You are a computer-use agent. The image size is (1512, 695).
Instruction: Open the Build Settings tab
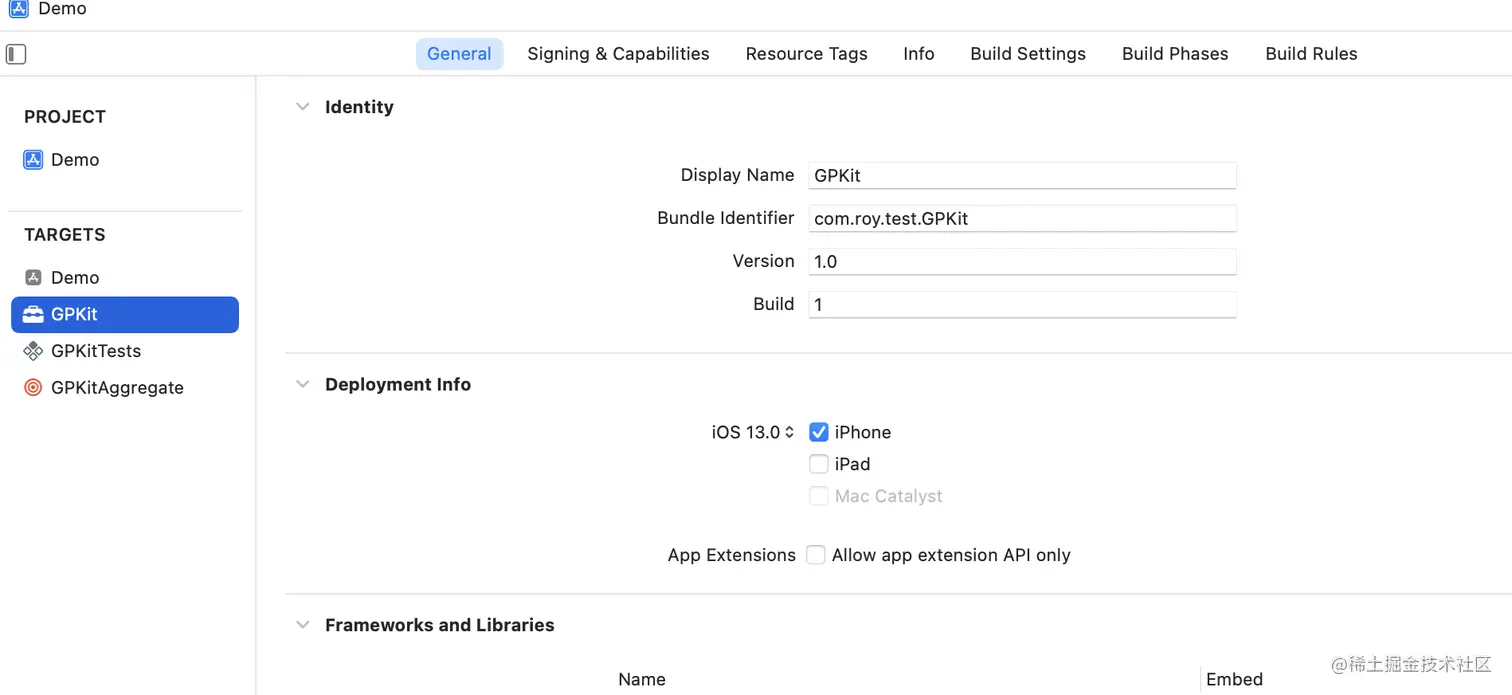coord(1027,54)
